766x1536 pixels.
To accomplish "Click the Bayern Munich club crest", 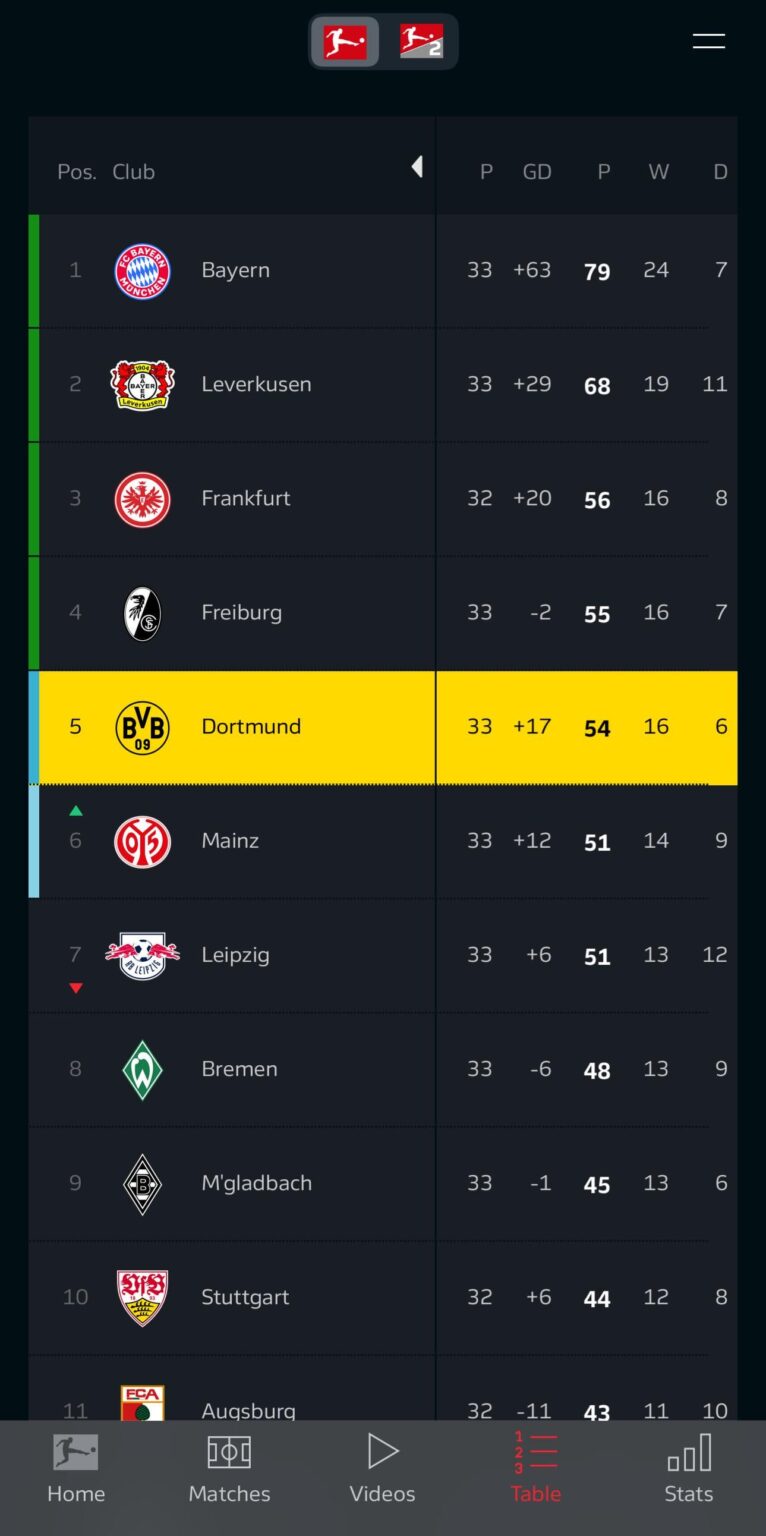I will click(142, 270).
